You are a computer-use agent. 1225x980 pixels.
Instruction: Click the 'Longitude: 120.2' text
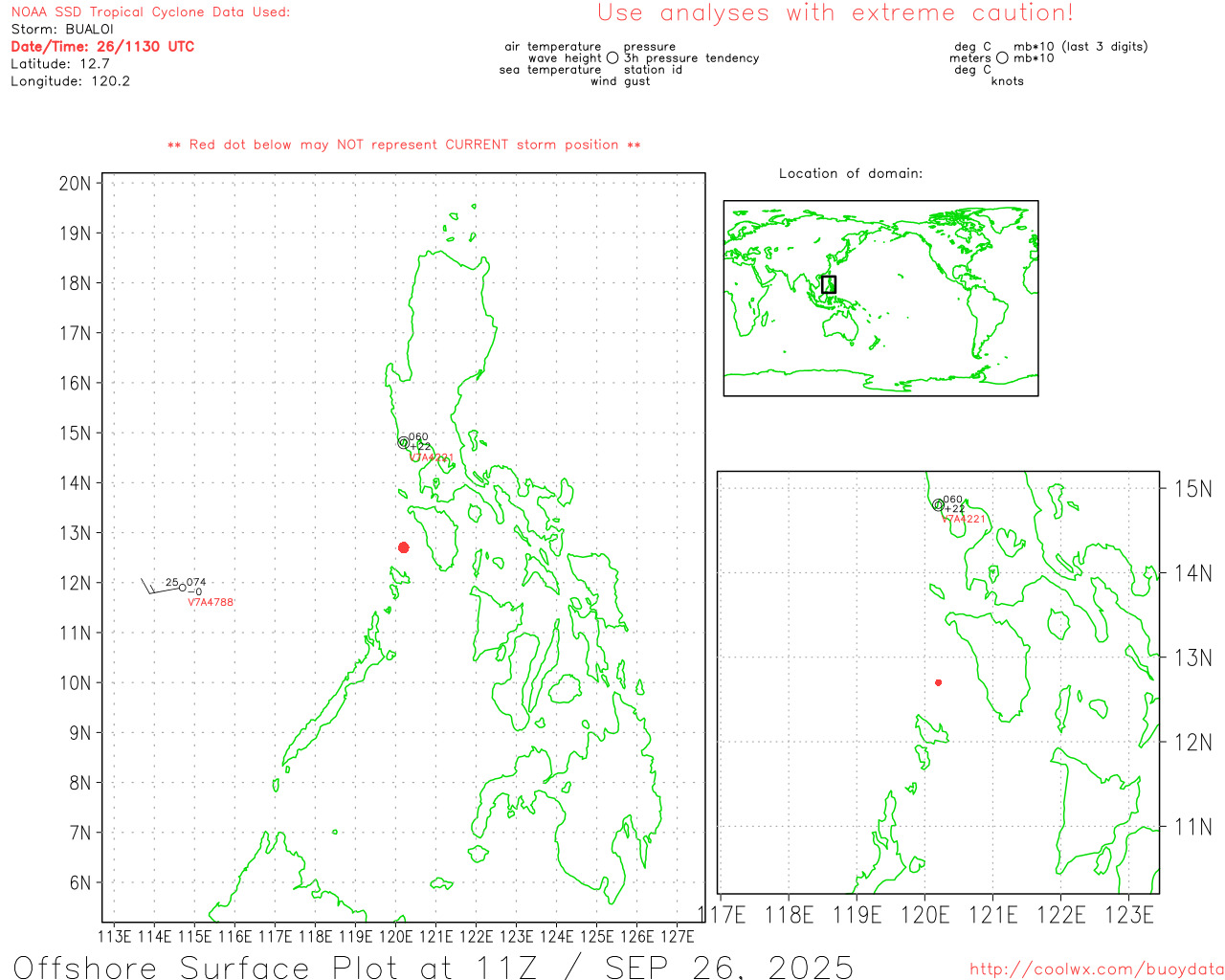tap(71, 81)
